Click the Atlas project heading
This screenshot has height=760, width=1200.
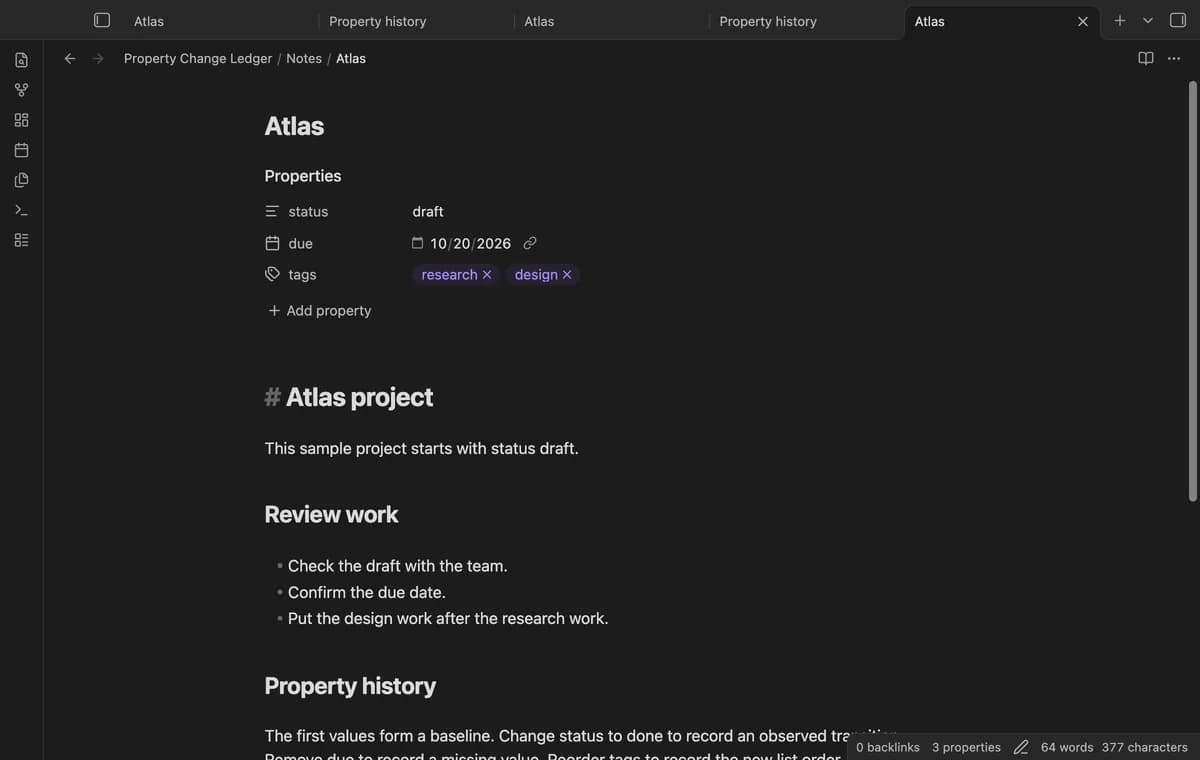359,397
